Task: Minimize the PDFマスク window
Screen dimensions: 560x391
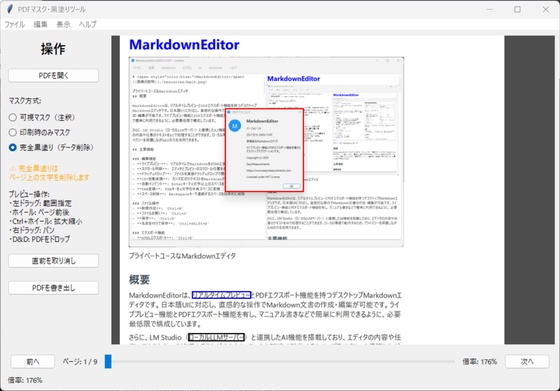Action: click(490, 10)
